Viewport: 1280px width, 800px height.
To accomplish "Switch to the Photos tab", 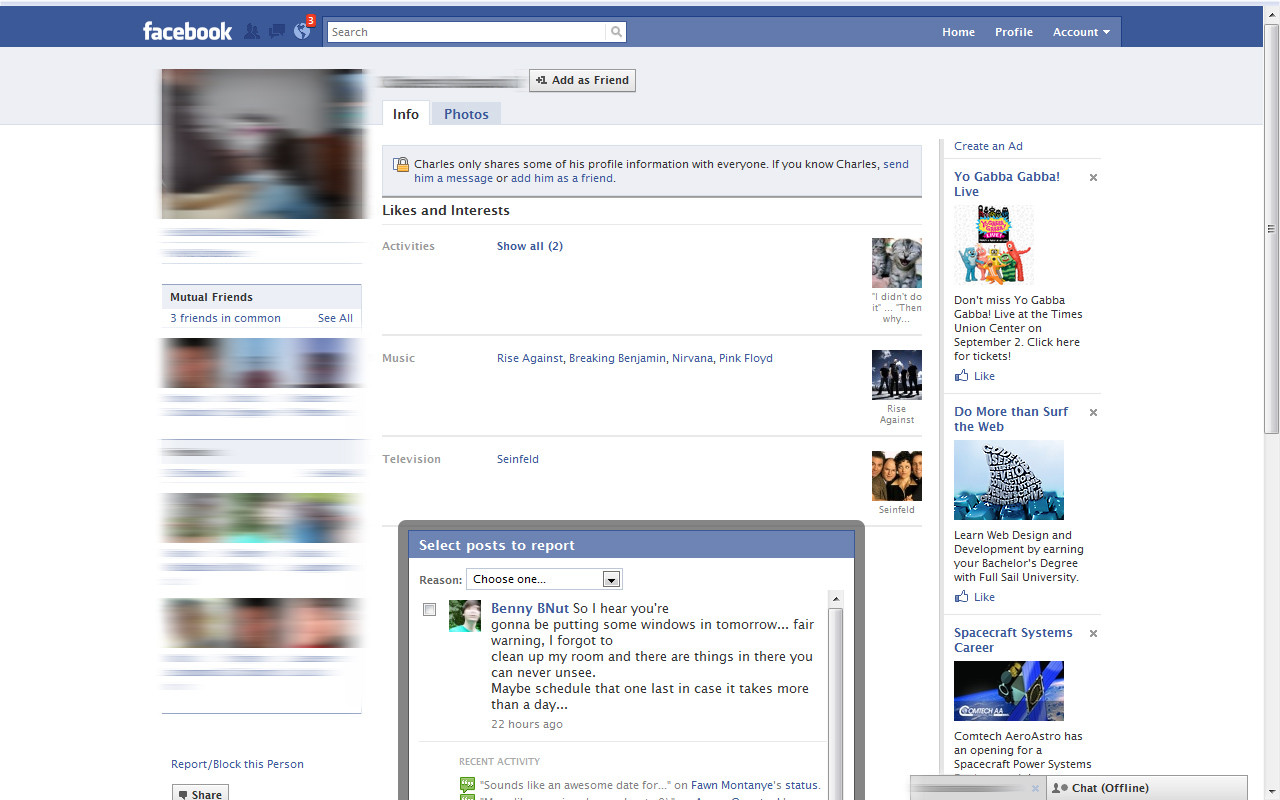I will click(466, 114).
